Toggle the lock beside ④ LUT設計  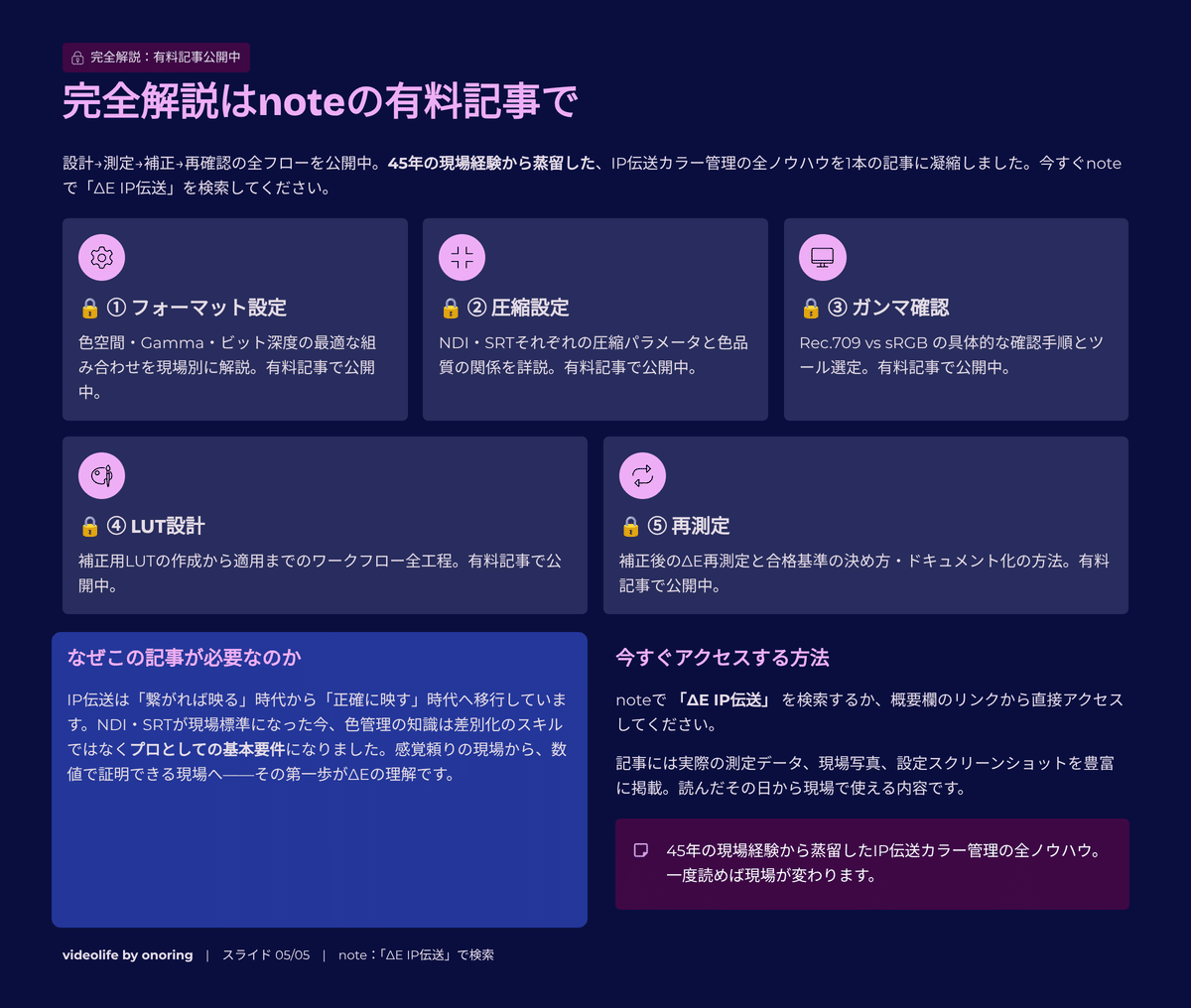[x=87, y=527]
